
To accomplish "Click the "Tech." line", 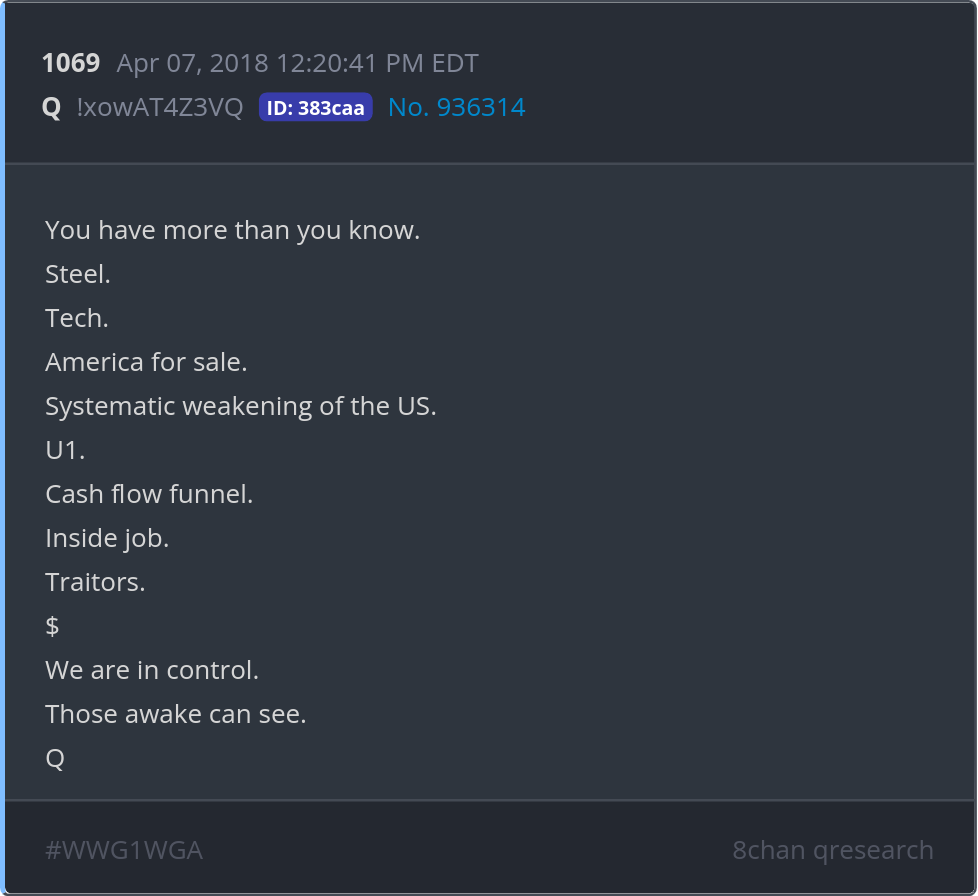I will [x=77, y=318].
